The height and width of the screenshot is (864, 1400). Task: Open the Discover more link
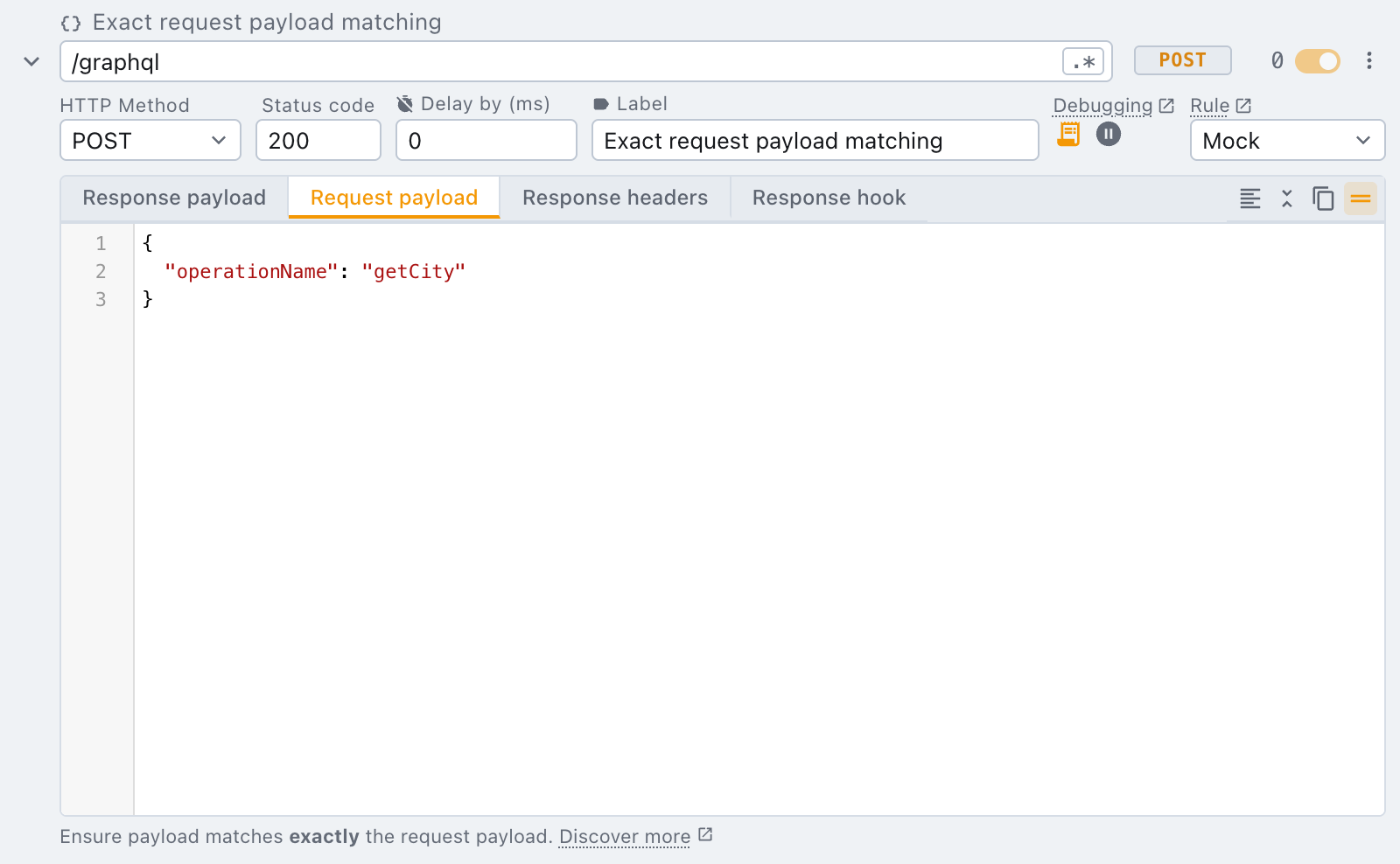coord(635,837)
